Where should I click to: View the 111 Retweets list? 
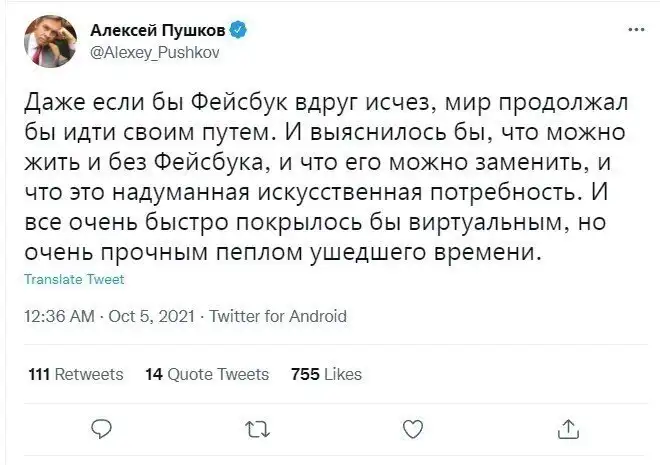(77, 374)
